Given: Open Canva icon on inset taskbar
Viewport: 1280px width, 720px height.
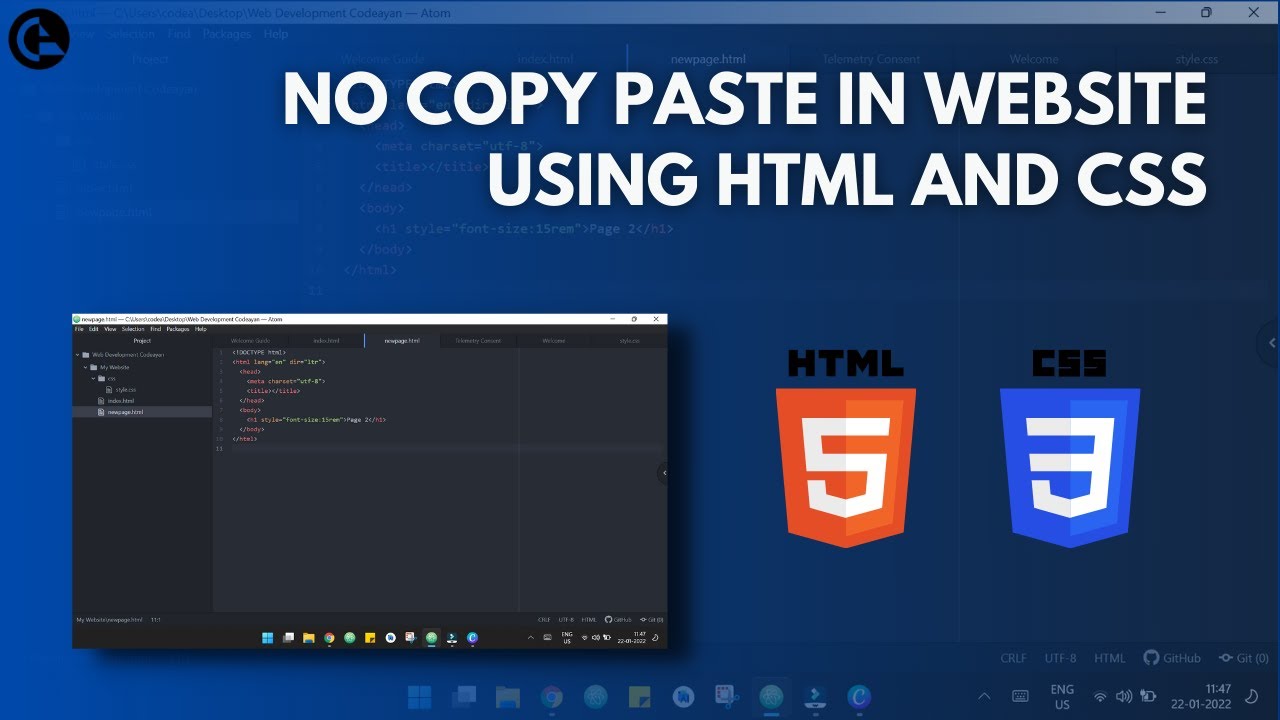Looking at the screenshot, I should tap(472, 637).
